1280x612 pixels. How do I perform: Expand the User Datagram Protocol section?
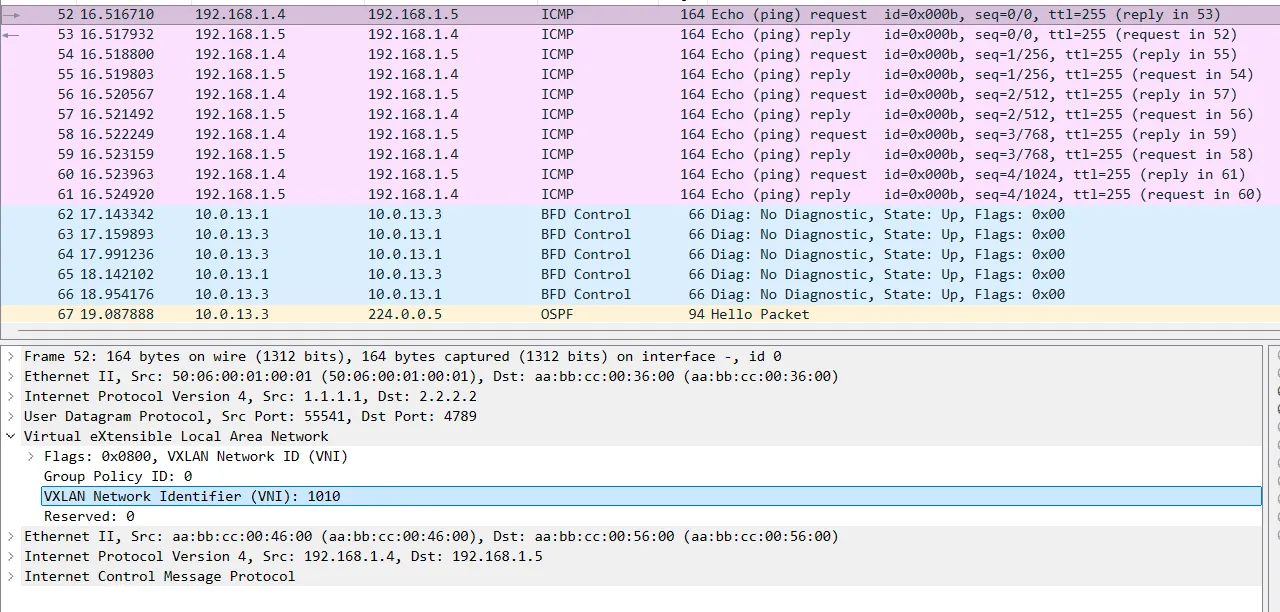[x=11, y=417]
